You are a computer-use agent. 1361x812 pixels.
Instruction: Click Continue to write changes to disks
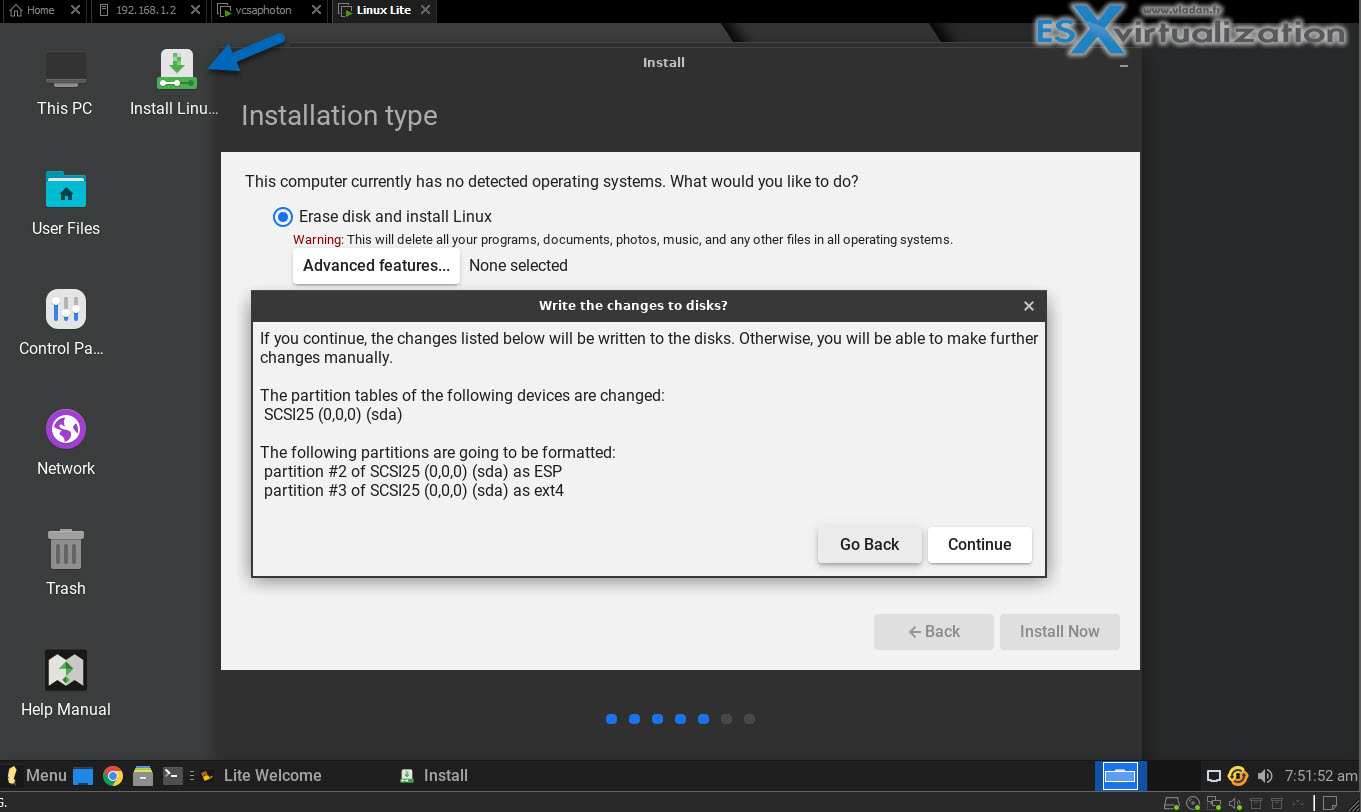tap(979, 544)
